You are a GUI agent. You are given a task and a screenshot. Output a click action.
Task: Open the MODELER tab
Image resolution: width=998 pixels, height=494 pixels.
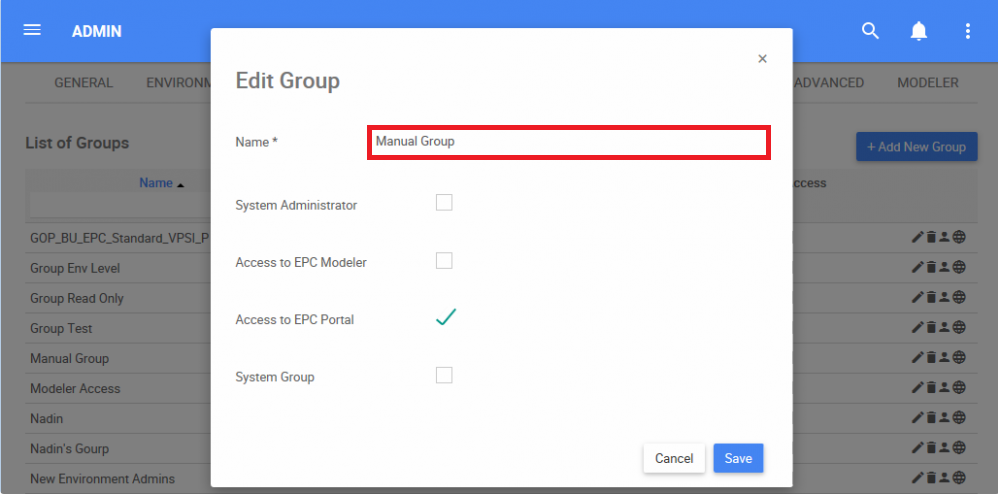point(927,83)
